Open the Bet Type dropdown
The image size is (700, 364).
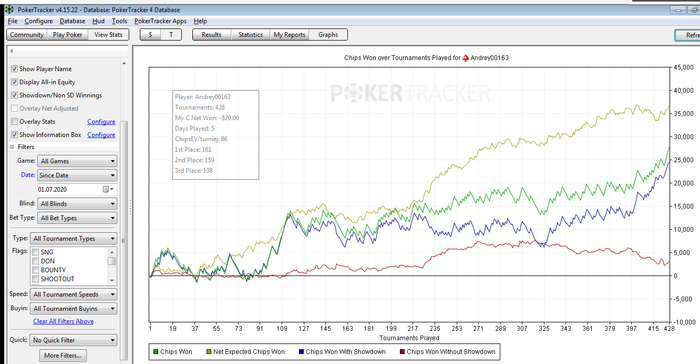click(77, 218)
